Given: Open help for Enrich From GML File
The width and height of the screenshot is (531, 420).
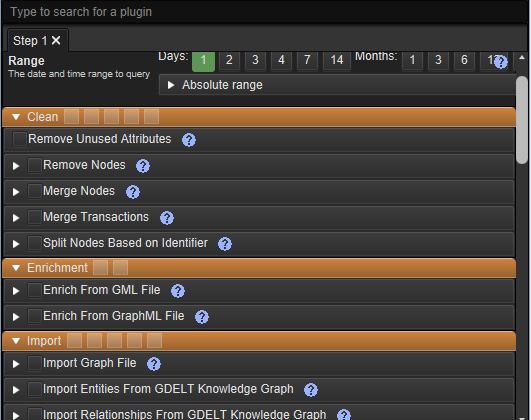Looking at the screenshot, I should 178,291.
